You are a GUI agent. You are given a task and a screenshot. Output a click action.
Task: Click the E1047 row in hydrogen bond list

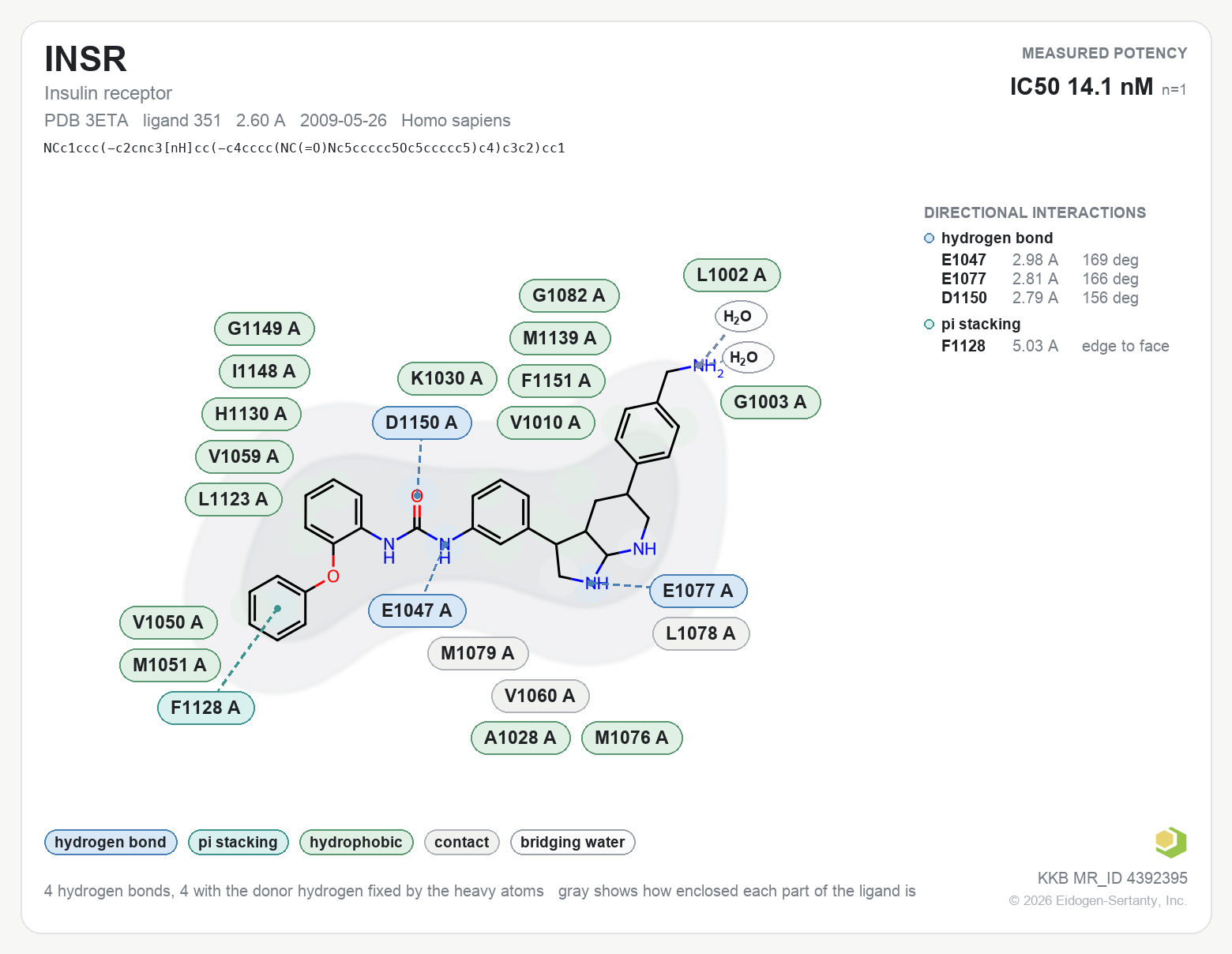[1040, 261]
